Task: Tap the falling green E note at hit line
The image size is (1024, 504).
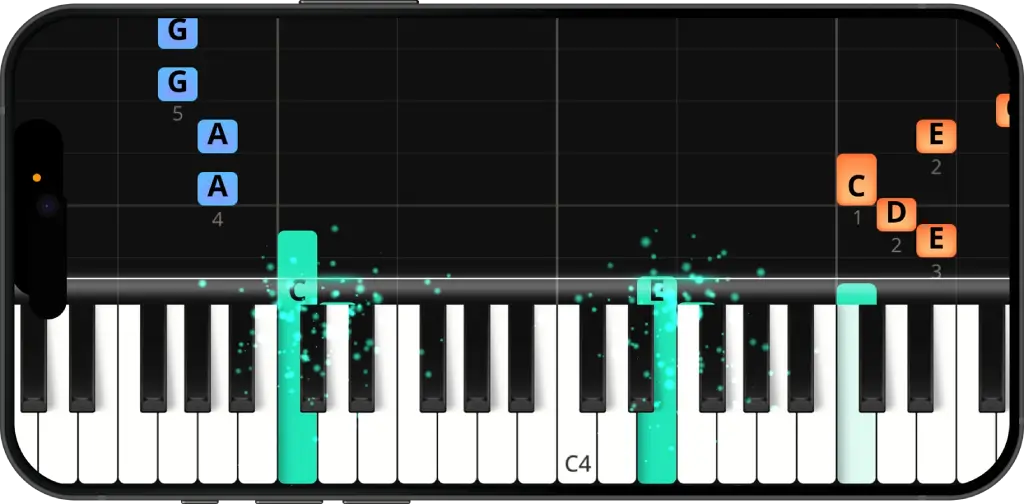Action: [656, 291]
